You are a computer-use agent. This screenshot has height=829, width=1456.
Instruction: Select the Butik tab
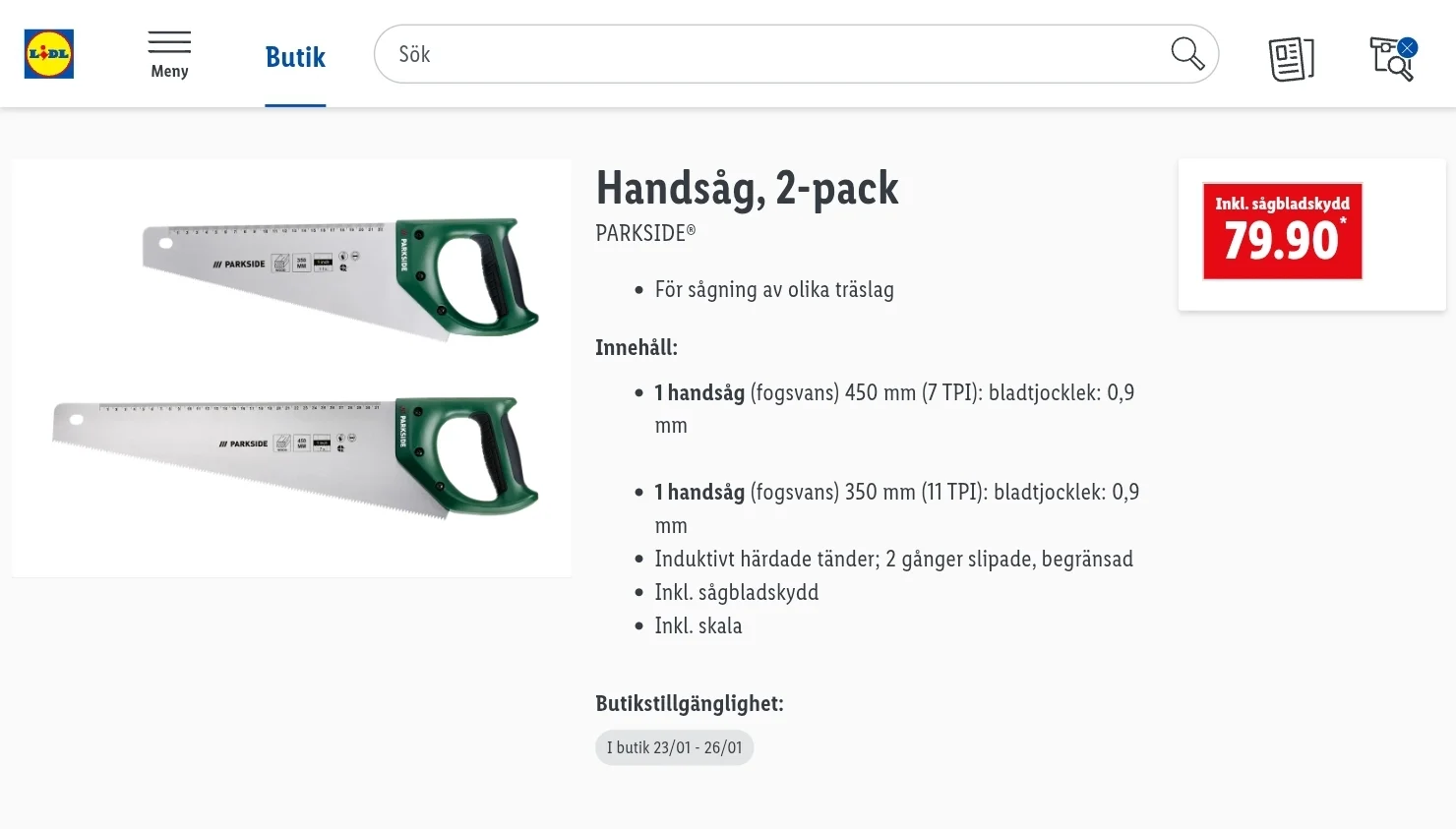tap(295, 57)
